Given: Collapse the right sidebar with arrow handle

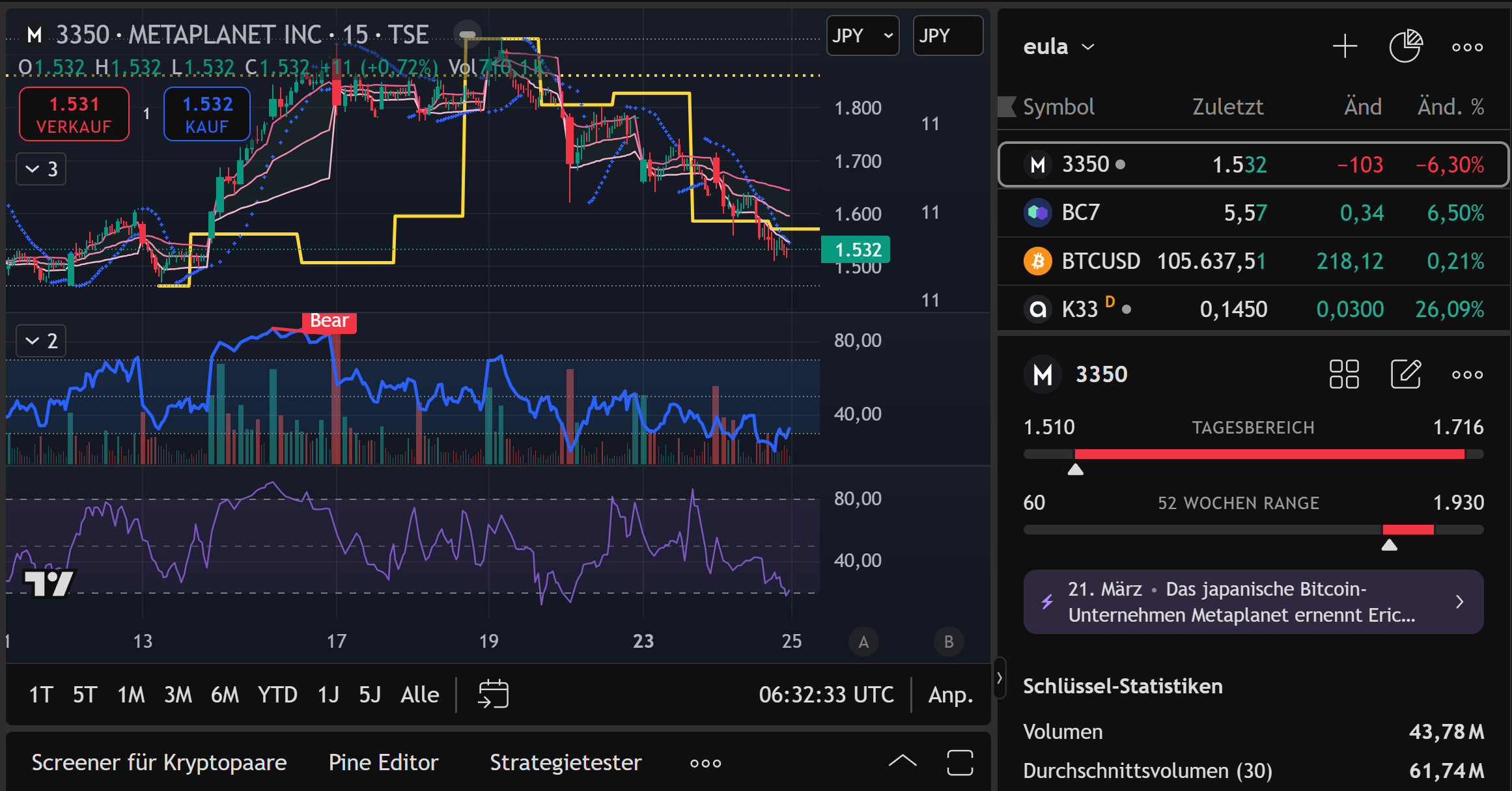Looking at the screenshot, I should tap(1000, 678).
